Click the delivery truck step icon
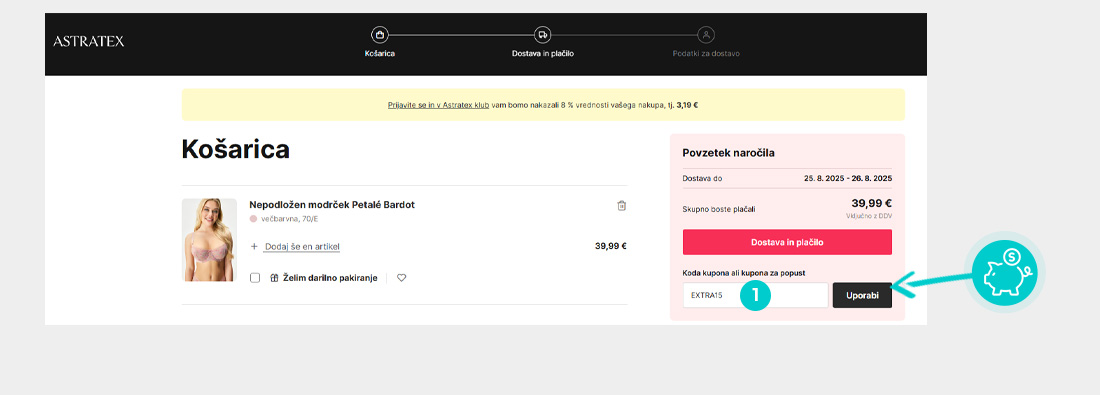This screenshot has width=1100, height=395. pos(542,34)
